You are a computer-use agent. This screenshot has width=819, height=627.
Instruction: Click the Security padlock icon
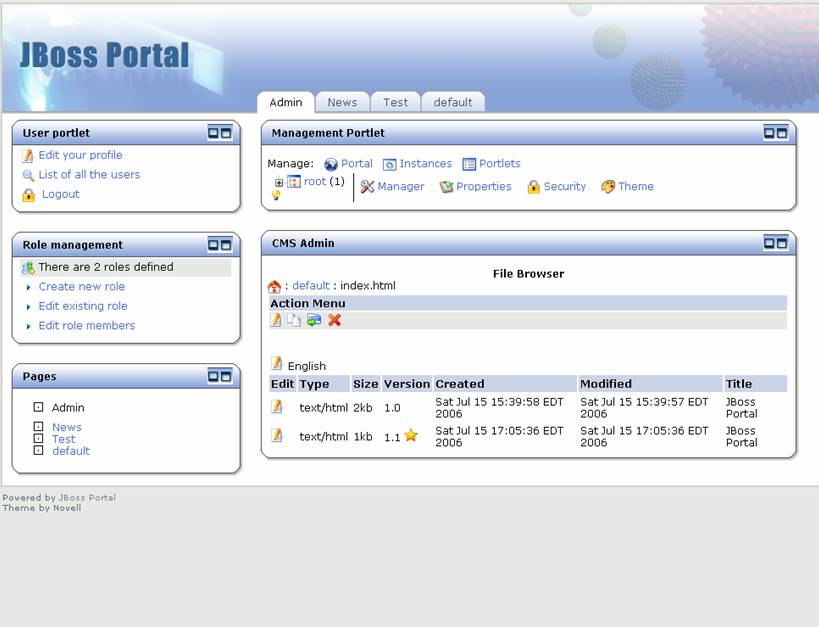tap(533, 187)
